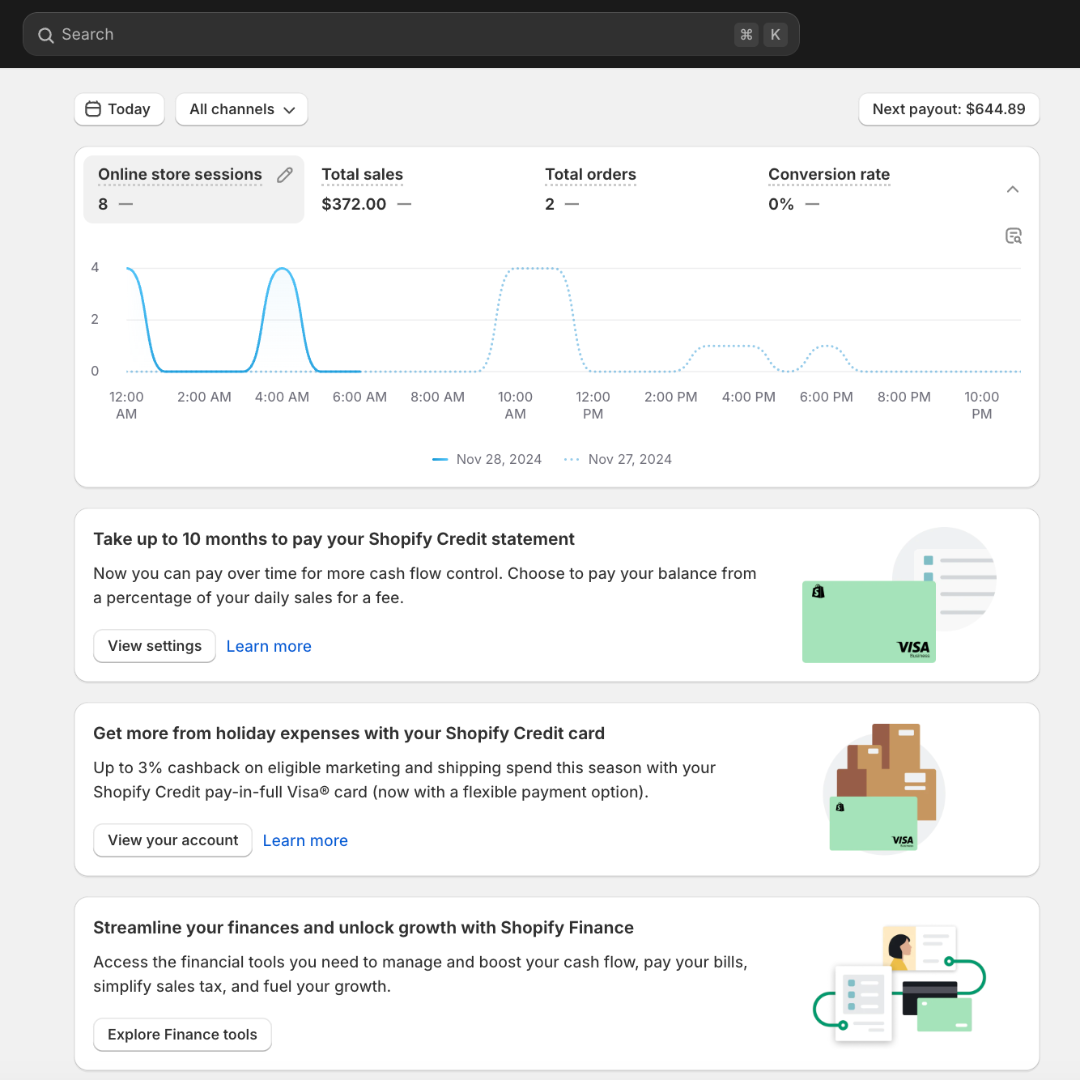The image size is (1080, 1080).
Task: Click the Explore Finance tools button
Action: click(x=183, y=1035)
